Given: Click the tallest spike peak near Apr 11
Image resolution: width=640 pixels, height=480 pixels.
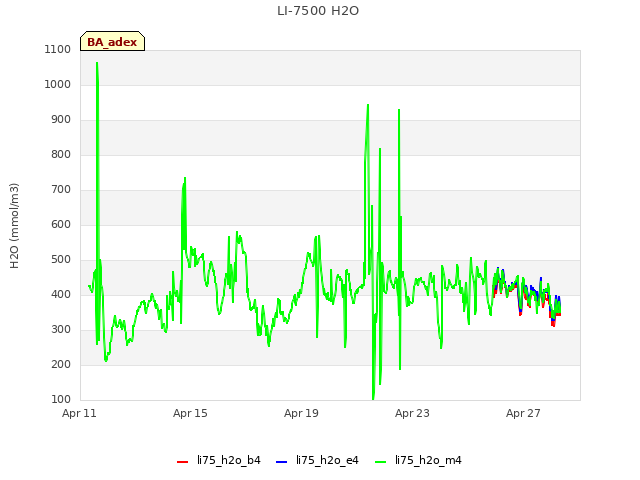Looking at the screenshot, I should (97, 63).
